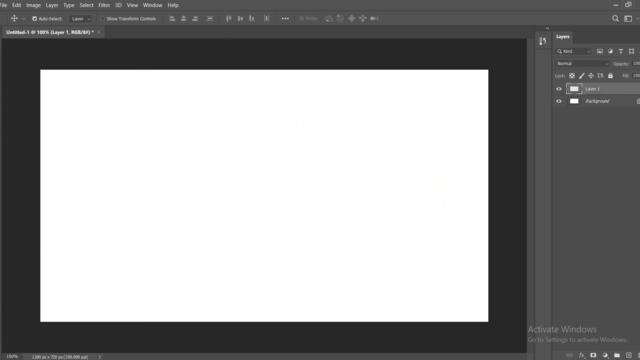Filter layers by adjustment layers icon
Image resolution: width=640 pixels, height=360 pixels.
(610, 51)
